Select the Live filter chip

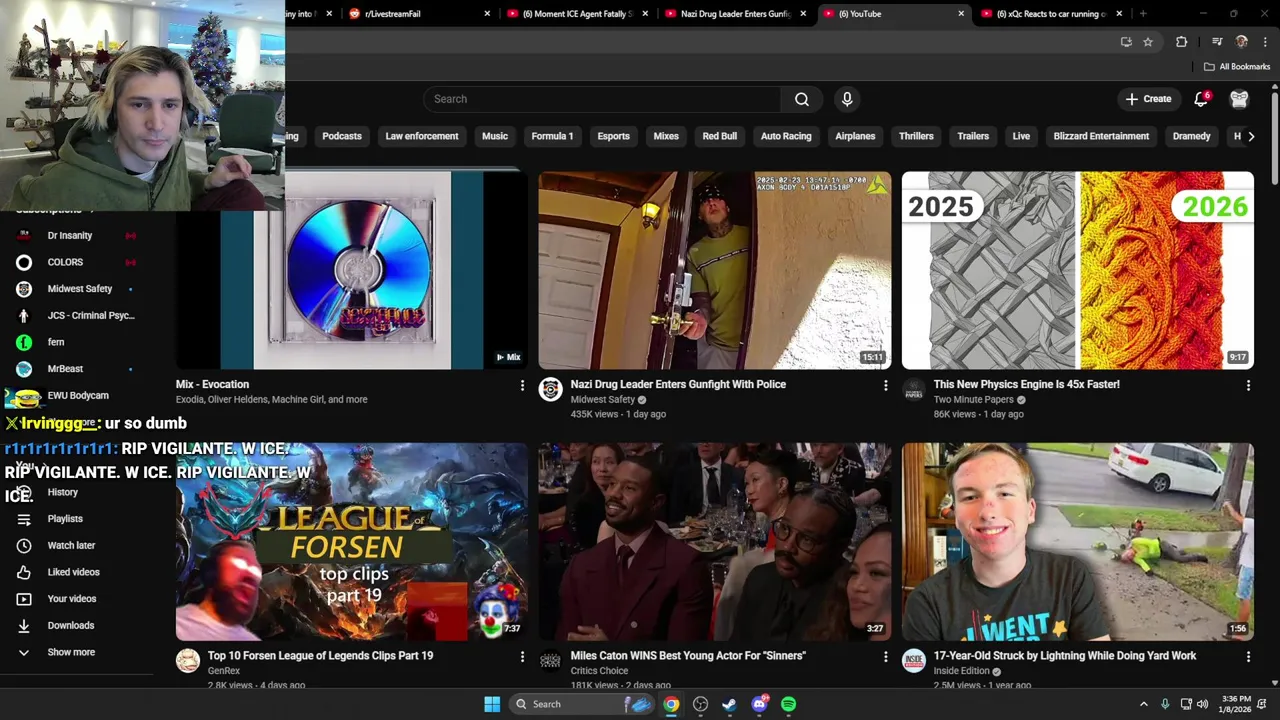point(1021,136)
